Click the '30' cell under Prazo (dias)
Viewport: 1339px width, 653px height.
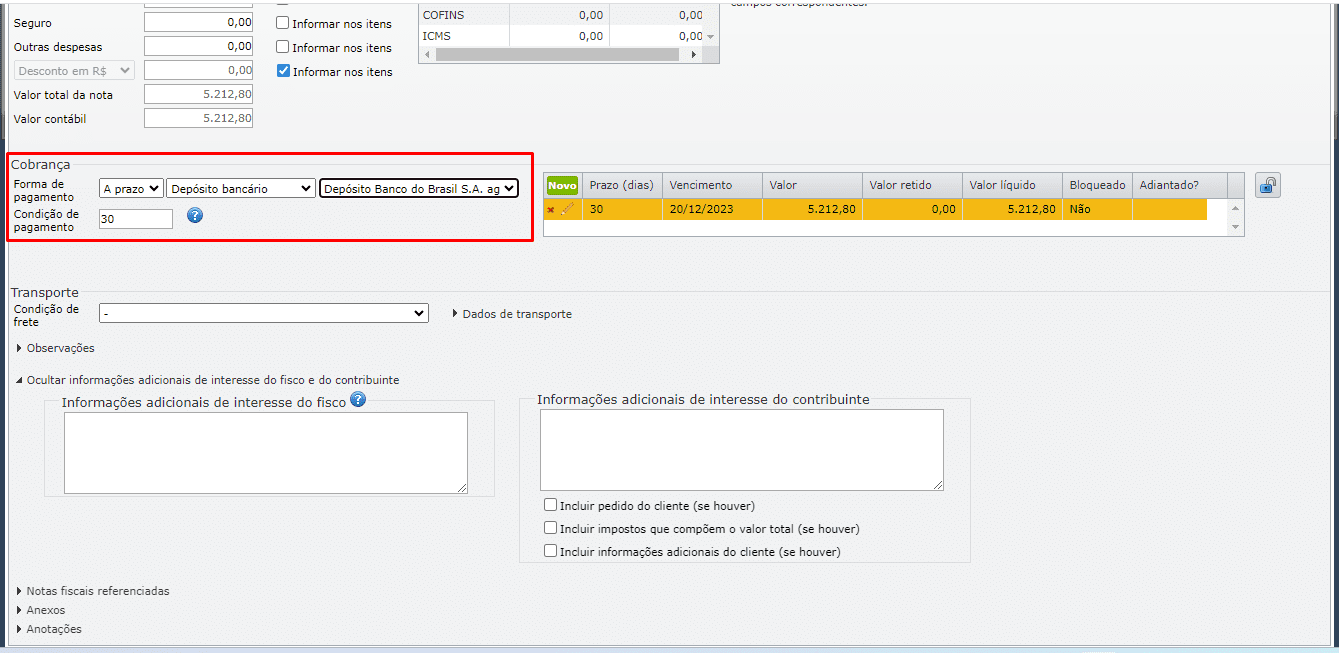coord(622,209)
